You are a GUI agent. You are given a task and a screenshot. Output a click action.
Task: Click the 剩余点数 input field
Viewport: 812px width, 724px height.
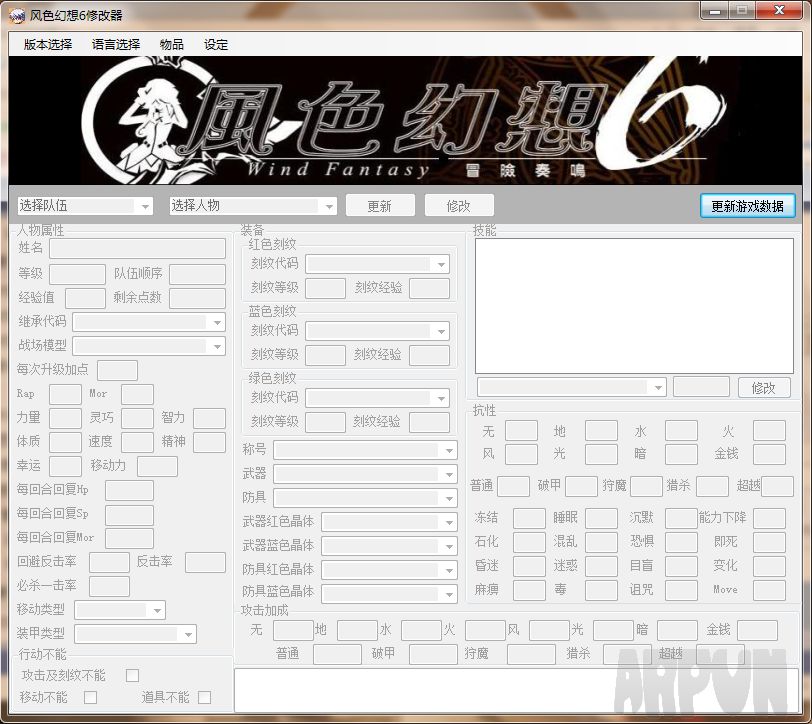pos(197,298)
